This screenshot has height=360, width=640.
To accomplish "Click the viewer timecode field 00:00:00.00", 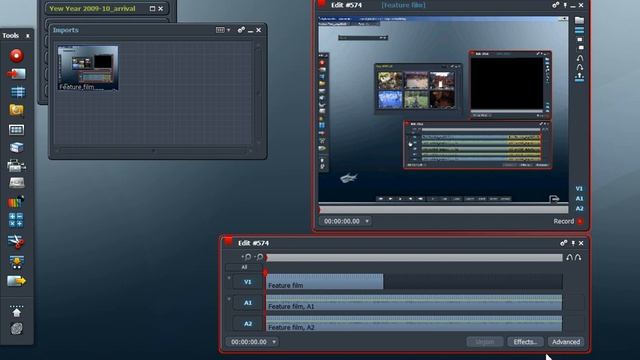I will click(x=342, y=221).
